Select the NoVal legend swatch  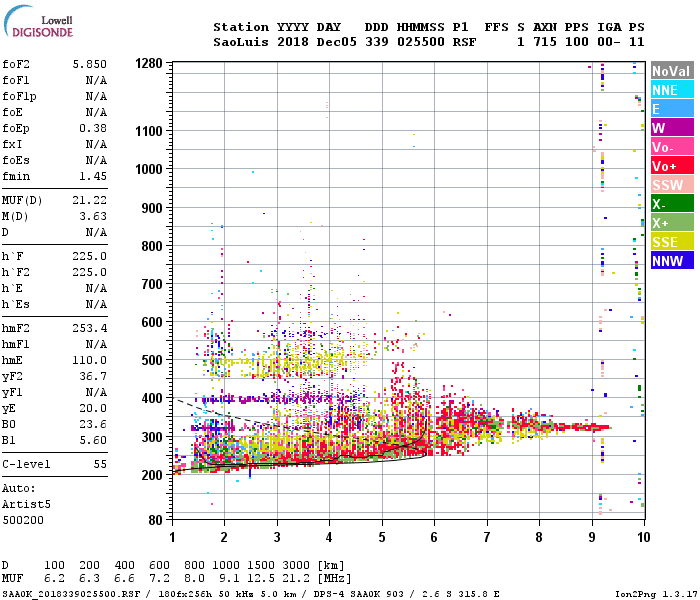672,71
